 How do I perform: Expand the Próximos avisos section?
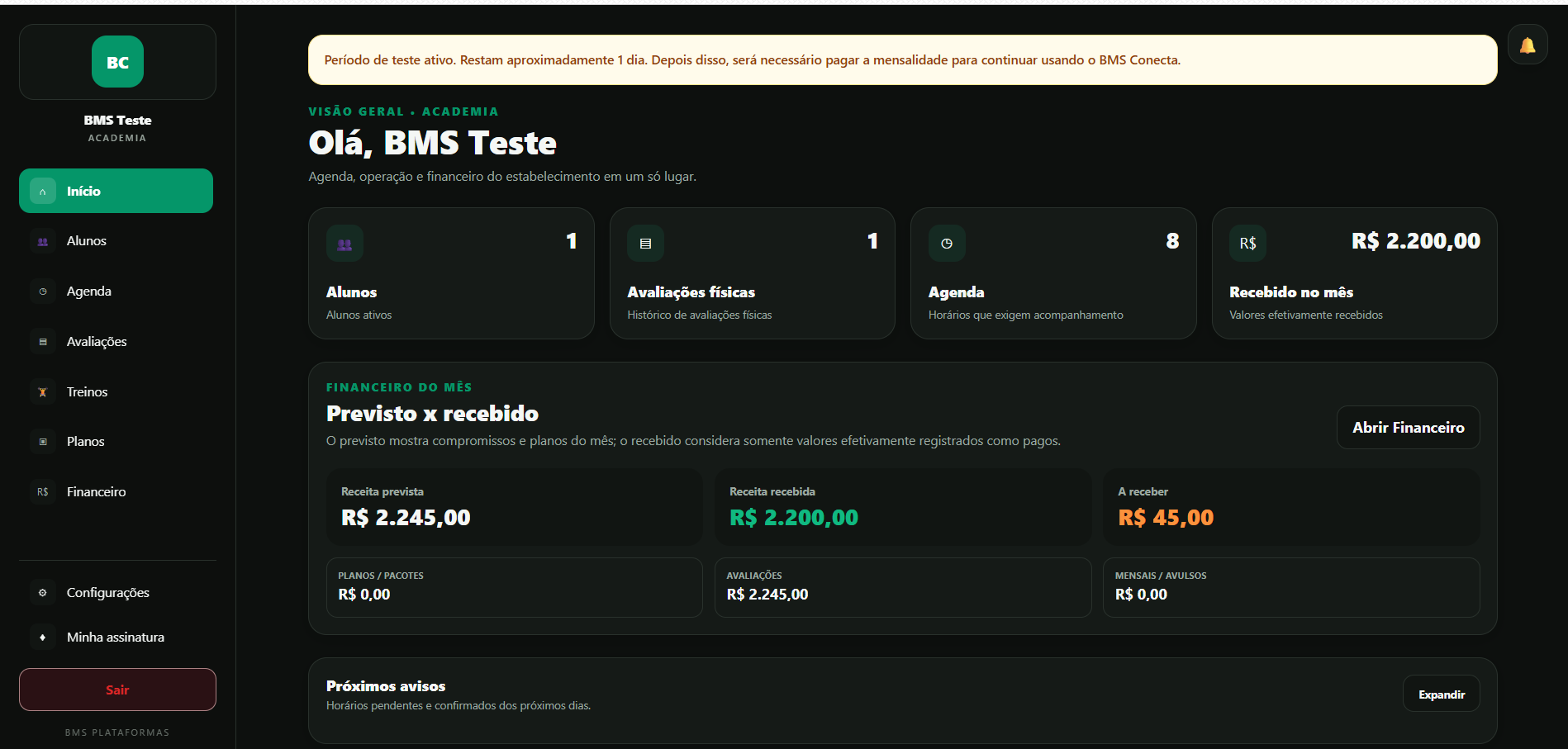[1442, 694]
